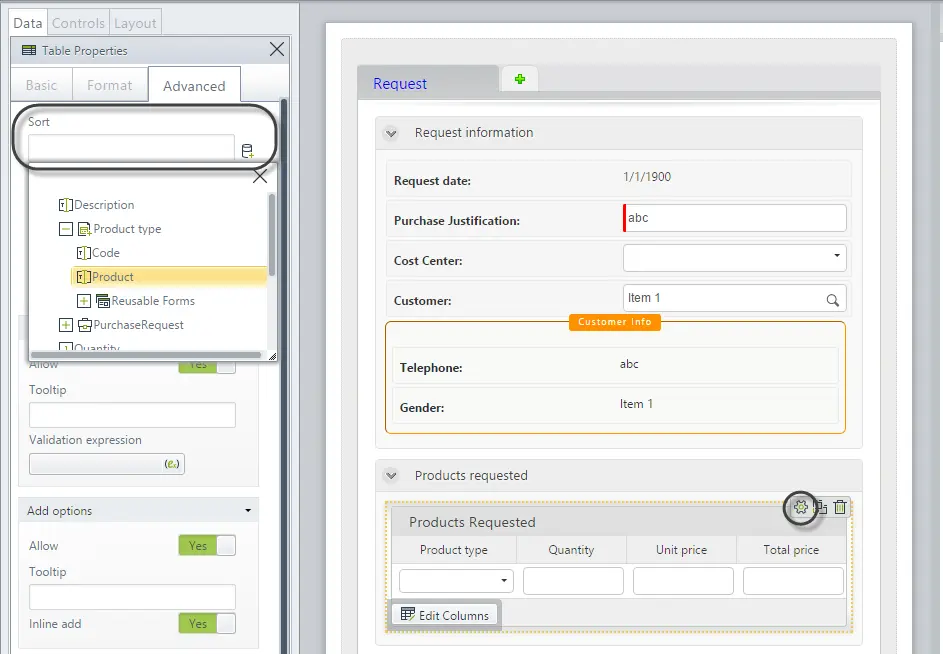
Task: Collapse the Product type tree node
Action: (66, 229)
